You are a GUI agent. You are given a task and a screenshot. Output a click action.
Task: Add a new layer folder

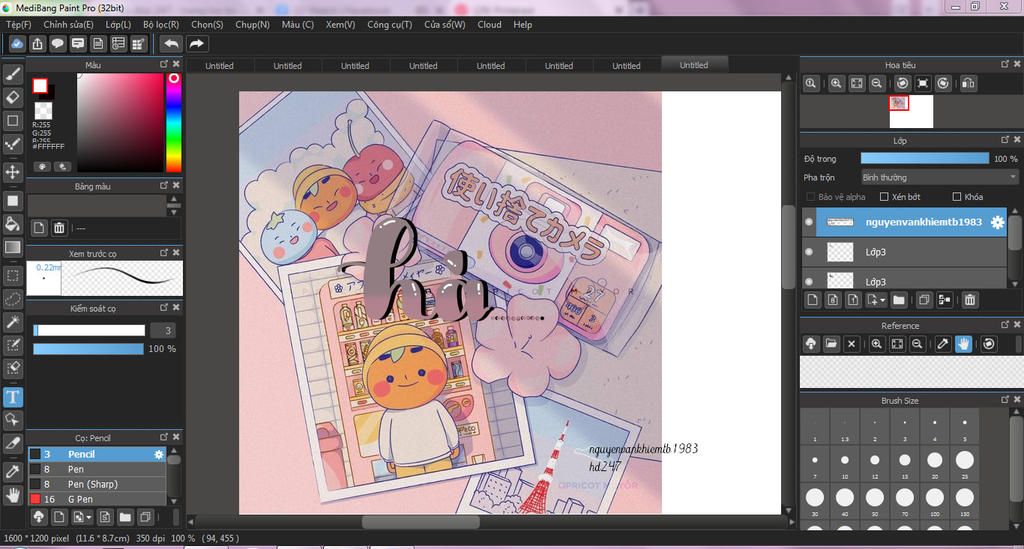coord(899,300)
